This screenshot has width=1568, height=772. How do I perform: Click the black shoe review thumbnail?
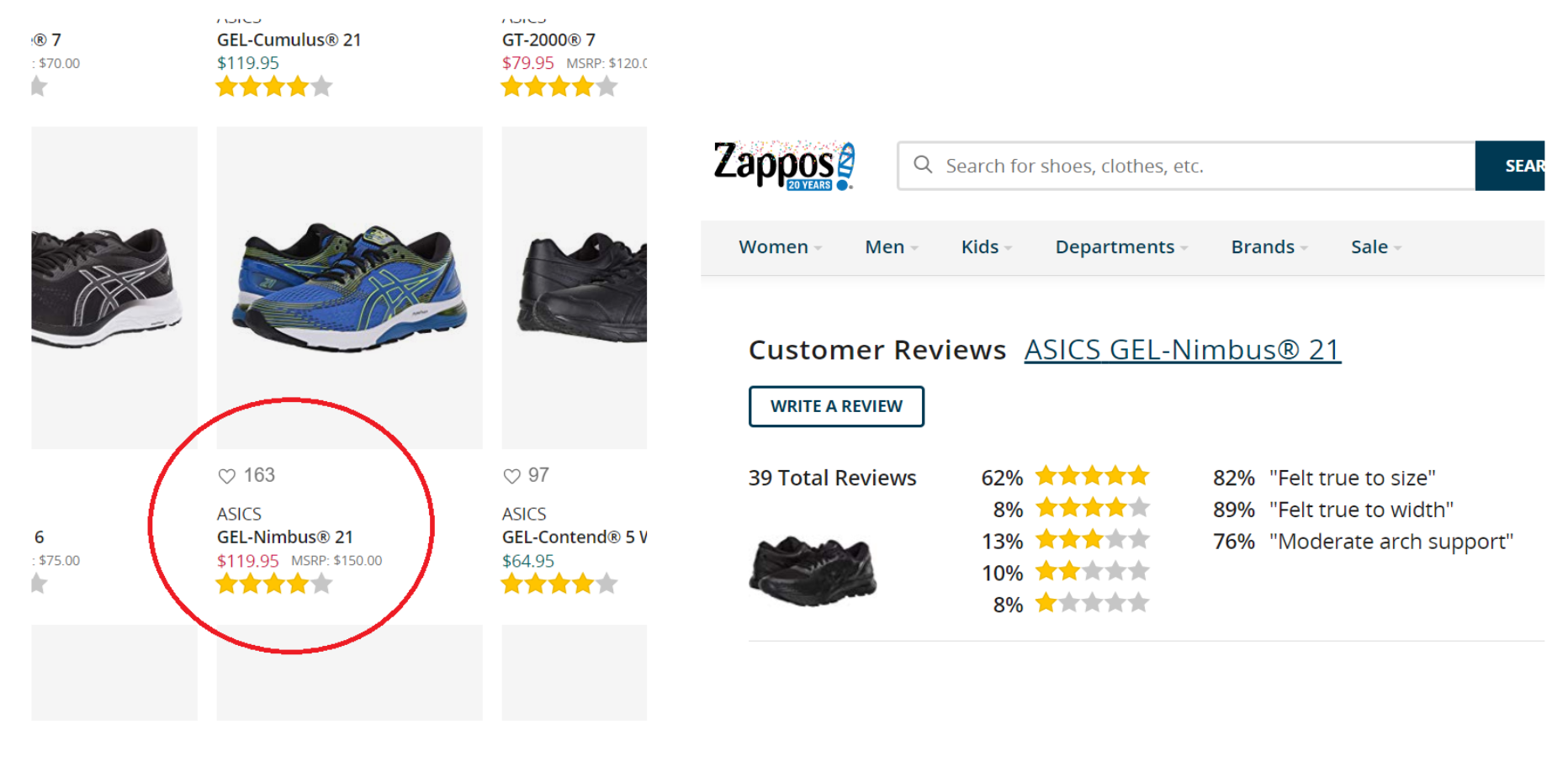(813, 570)
